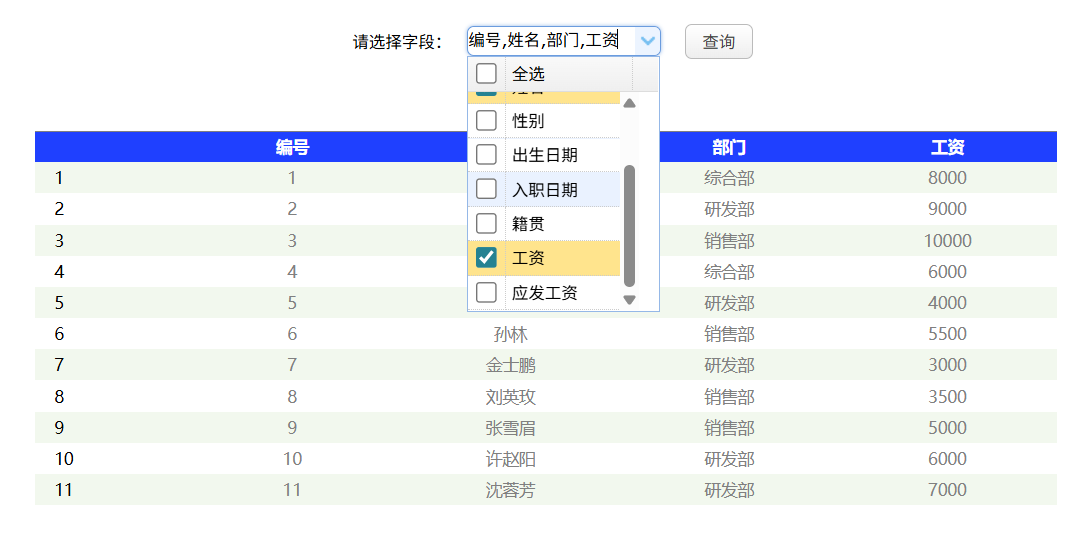Select the 应发工资 option label
The height and width of the screenshot is (560, 1090).
545,292
